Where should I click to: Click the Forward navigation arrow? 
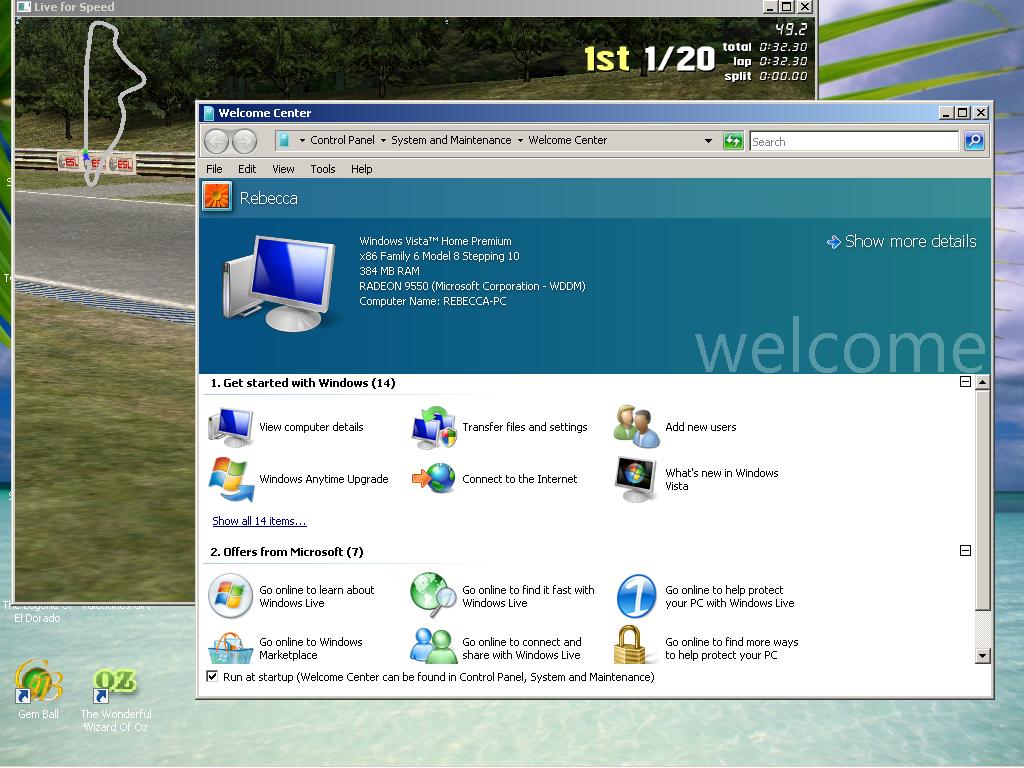tap(245, 141)
